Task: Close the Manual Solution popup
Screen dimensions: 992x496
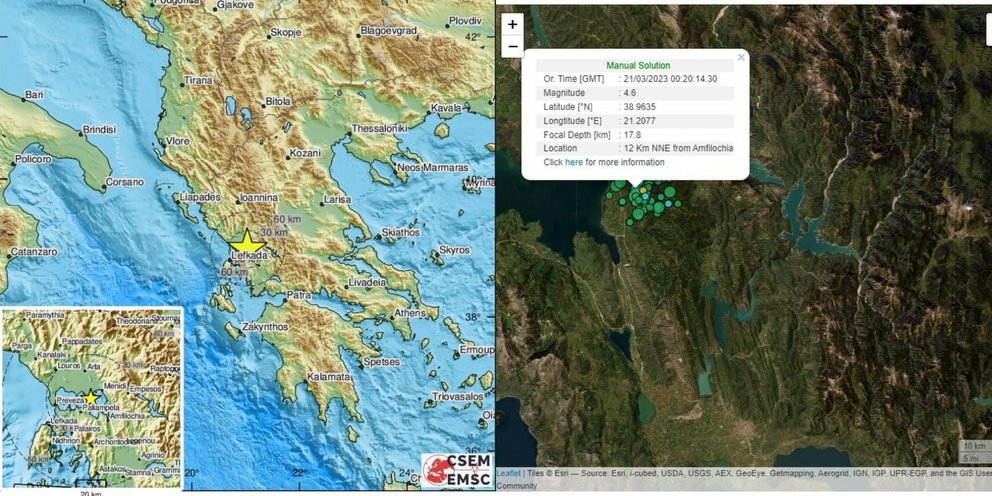Action: tap(741, 57)
